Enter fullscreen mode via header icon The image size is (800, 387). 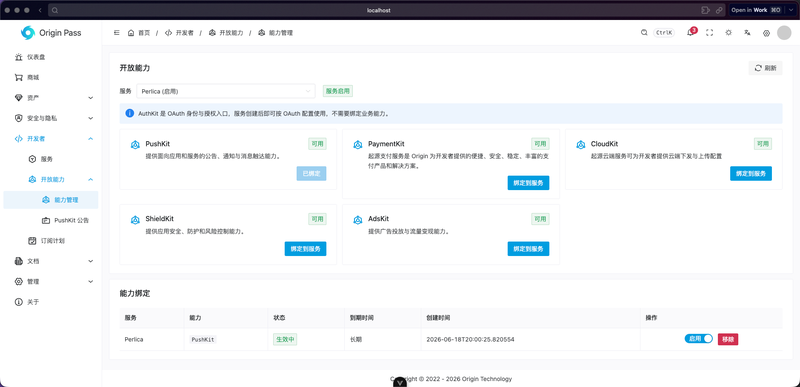pyautogui.click(x=709, y=33)
